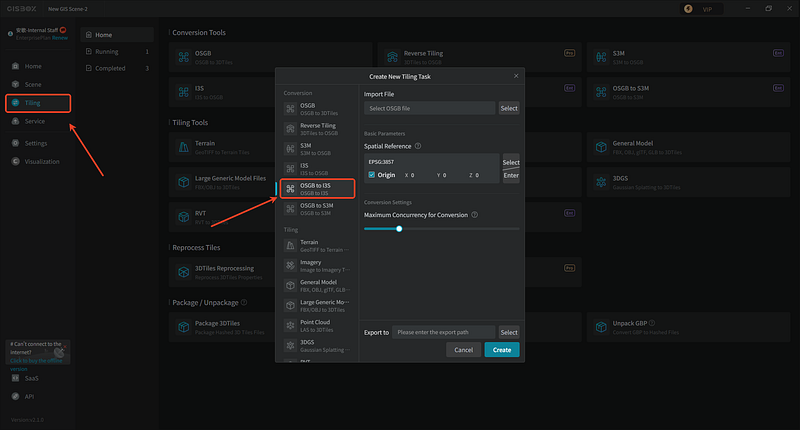Open the Scene sidebar item

[34, 85]
